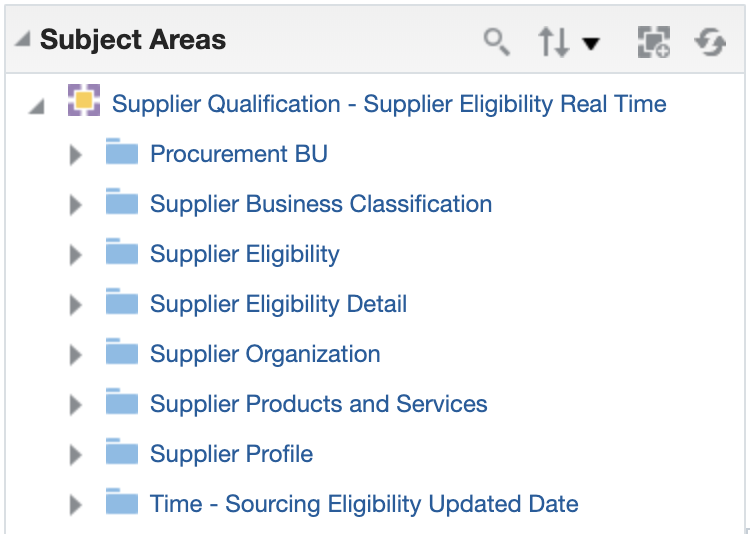Select the Supplier Organization label
This screenshot has height=534, width=750.
pos(265,354)
